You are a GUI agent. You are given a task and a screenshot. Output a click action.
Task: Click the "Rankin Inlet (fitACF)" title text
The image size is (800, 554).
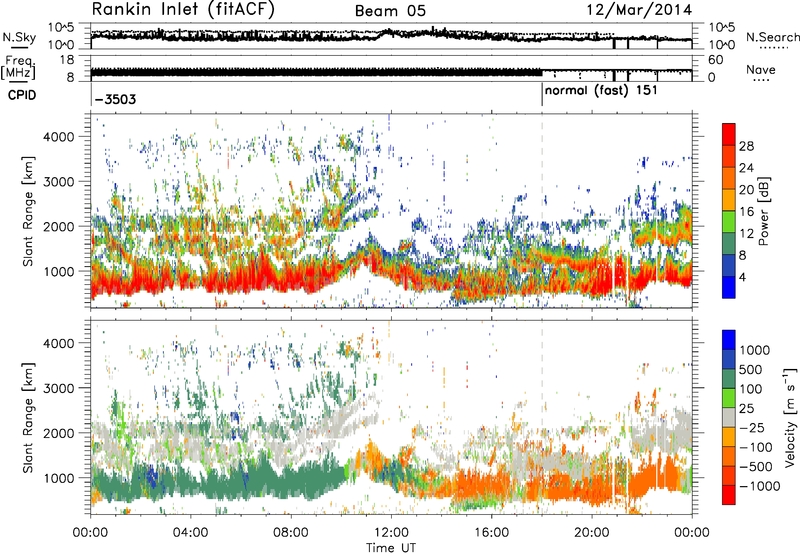(183, 10)
